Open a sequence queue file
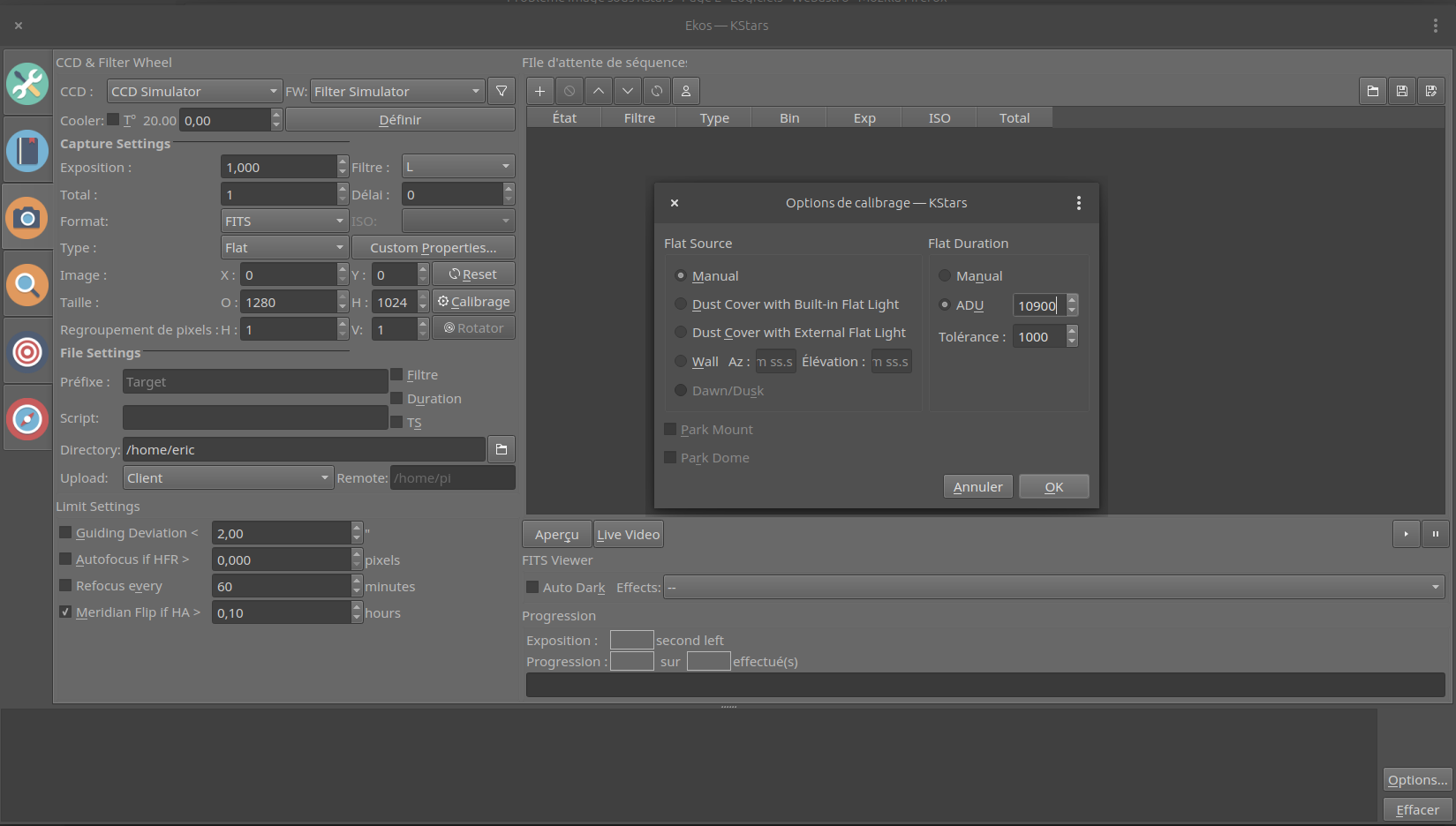1456x826 pixels. coord(1373,91)
